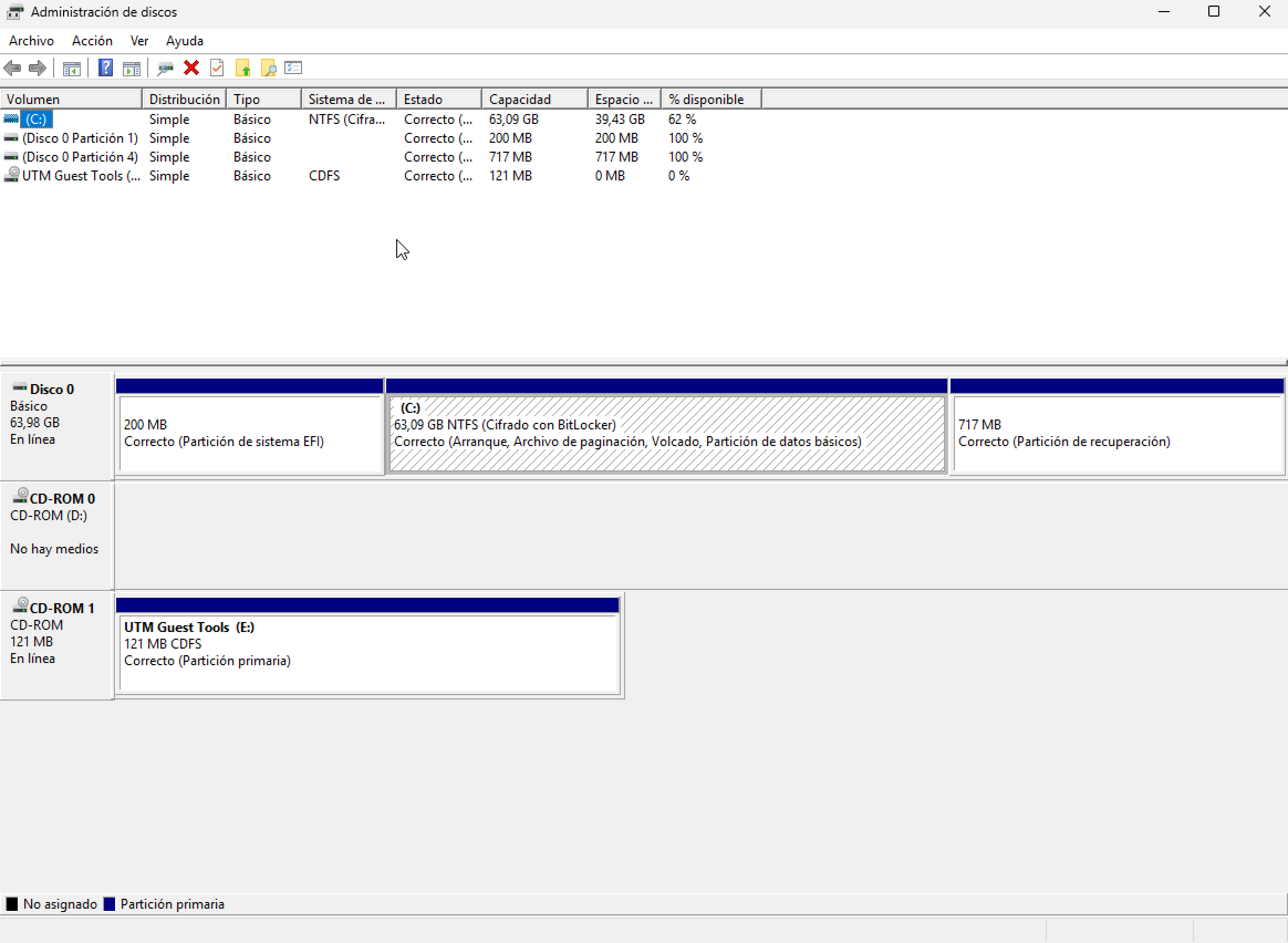1288x943 pixels.
Task: Click the CD-ROM 1 drive icon
Action: tap(20, 605)
